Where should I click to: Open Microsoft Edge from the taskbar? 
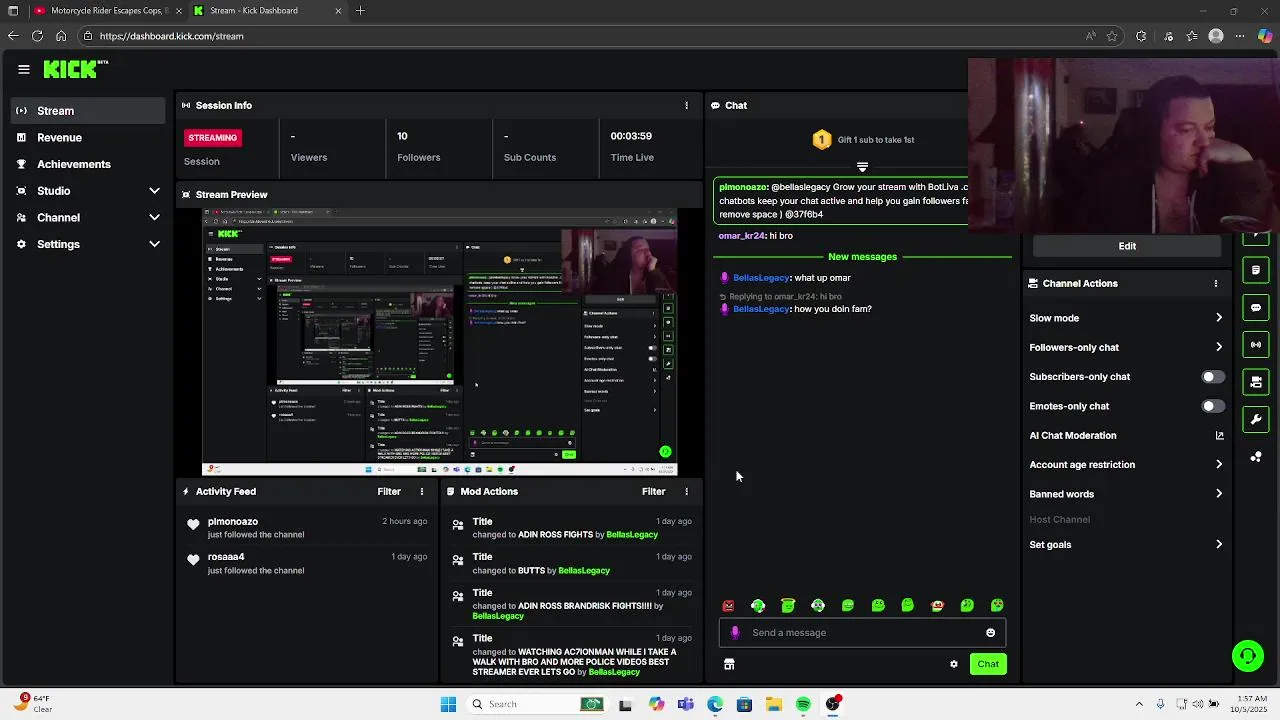pyautogui.click(x=715, y=704)
